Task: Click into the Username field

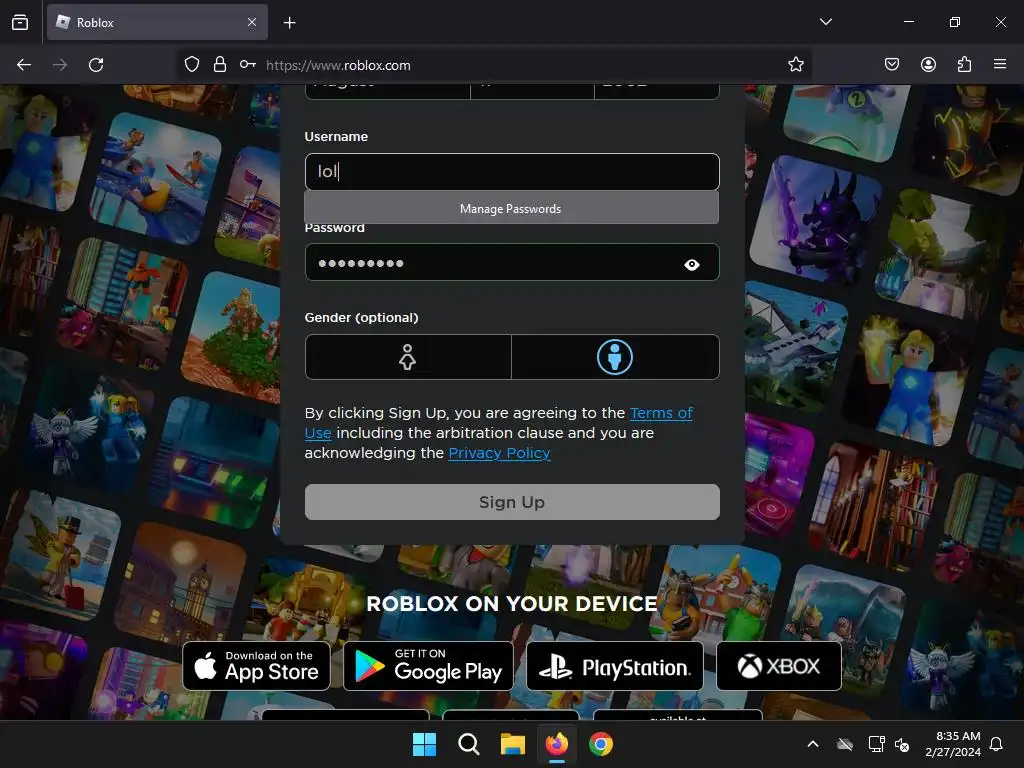Action: [512, 172]
